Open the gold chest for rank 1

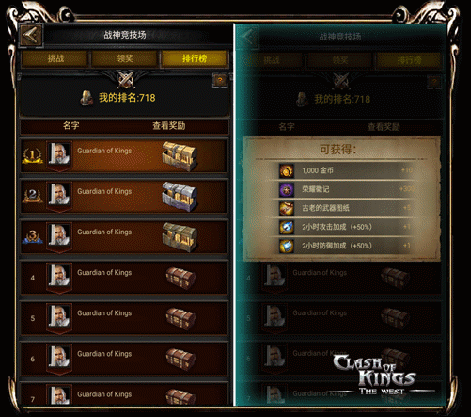click(x=180, y=156)
